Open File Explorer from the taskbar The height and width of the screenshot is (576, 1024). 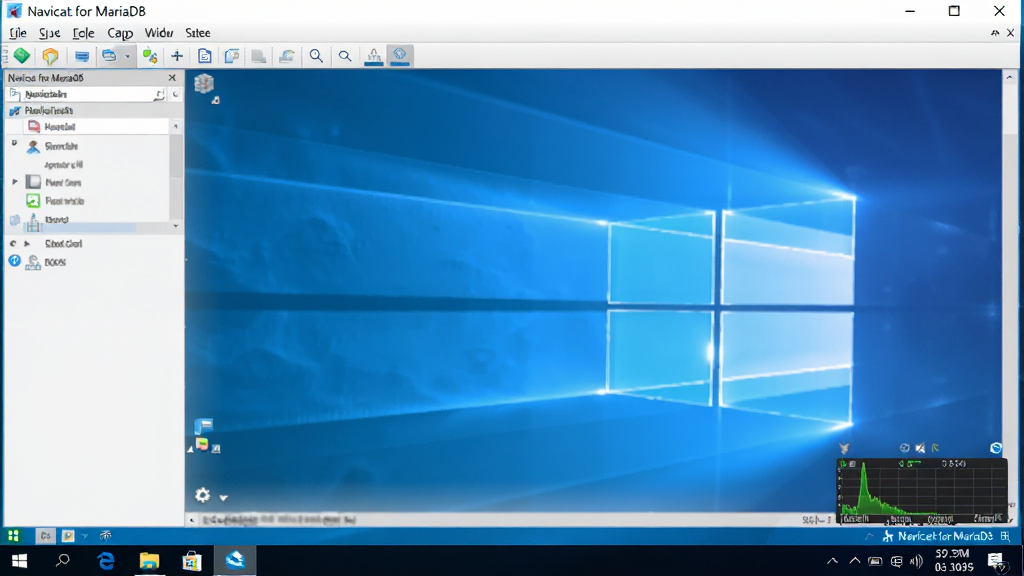tap(149, 561)
